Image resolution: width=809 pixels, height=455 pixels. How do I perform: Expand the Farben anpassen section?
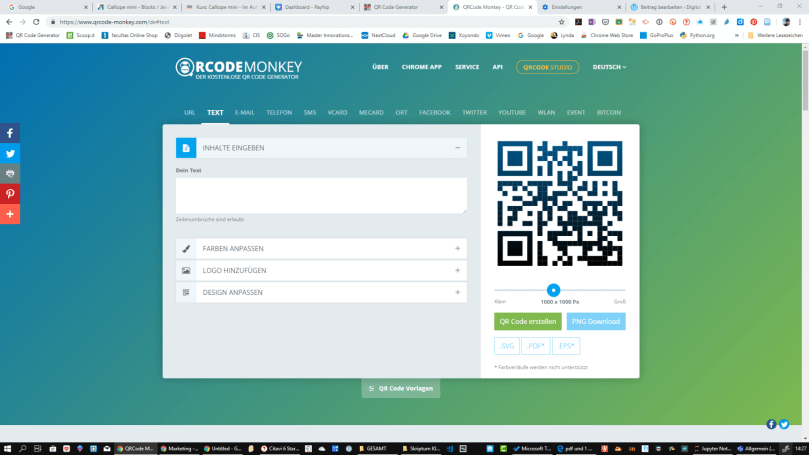point(458,248)
